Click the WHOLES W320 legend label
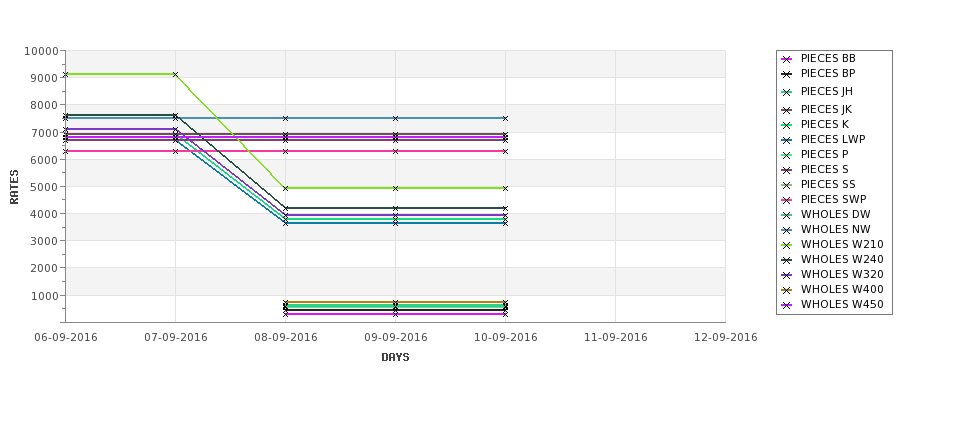The height and width of the screenshot is (429, 975). pyautogui.click(x=842, y=274)
